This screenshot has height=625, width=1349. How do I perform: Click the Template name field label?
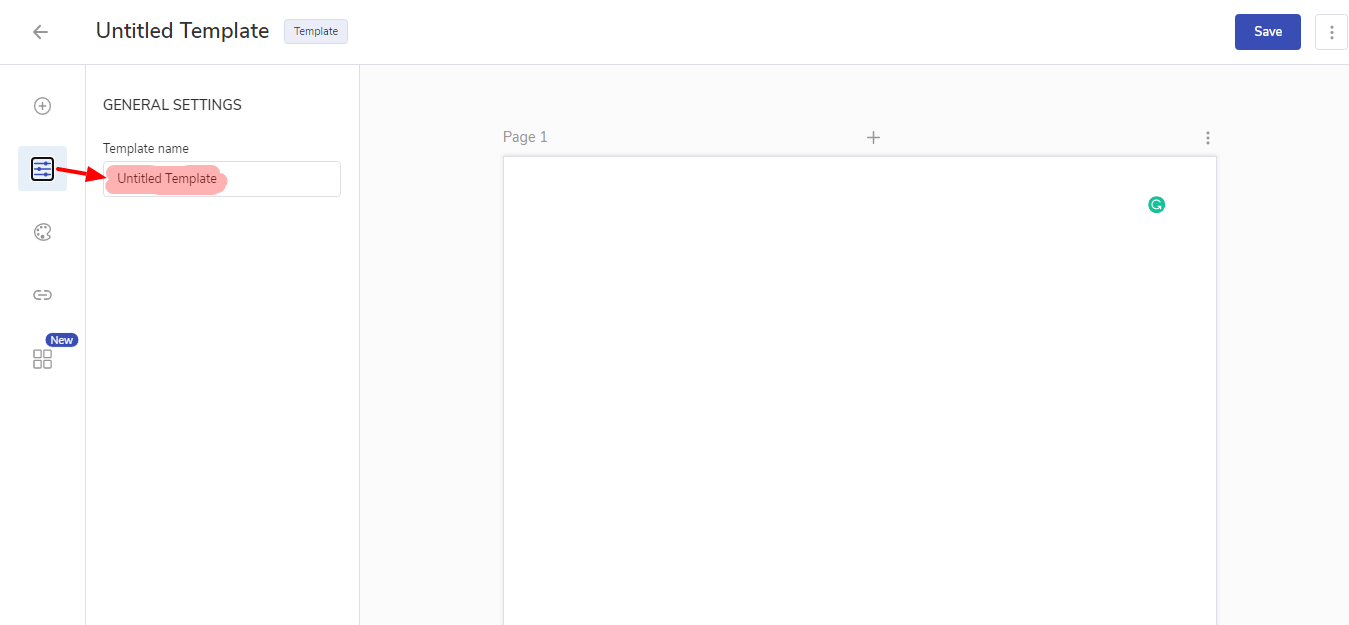coord(146,149)
